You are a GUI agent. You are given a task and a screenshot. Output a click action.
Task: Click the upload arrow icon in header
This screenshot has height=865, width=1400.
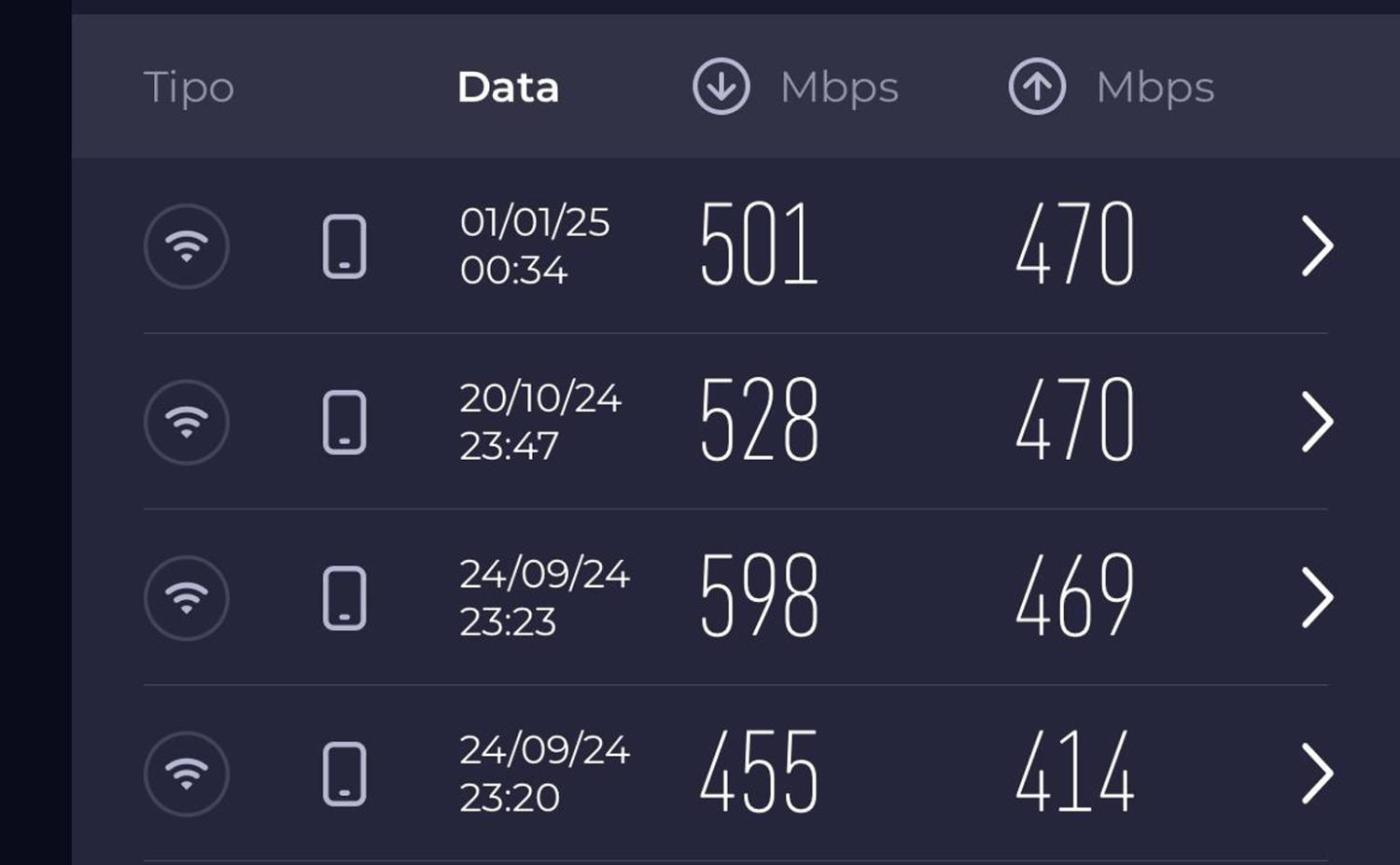pos(1037,86)
